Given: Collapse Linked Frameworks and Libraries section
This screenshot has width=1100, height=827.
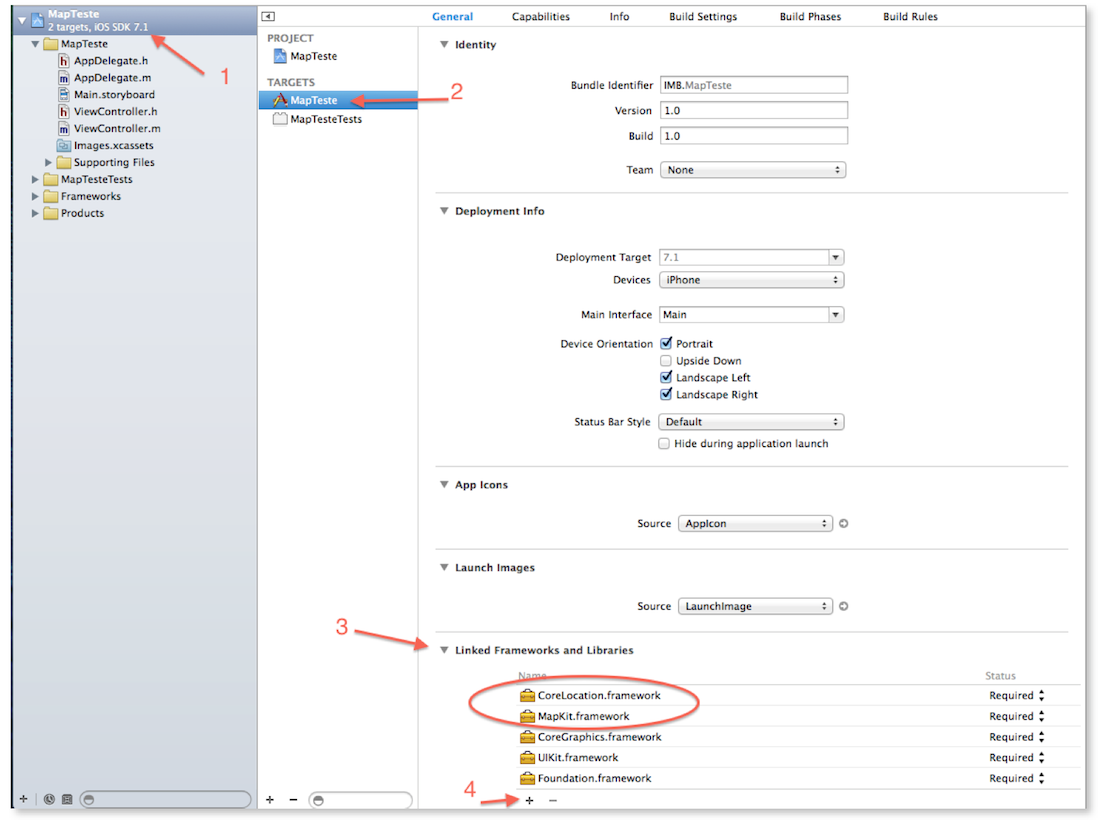Looking at the screenshot, I should point(444,650).
